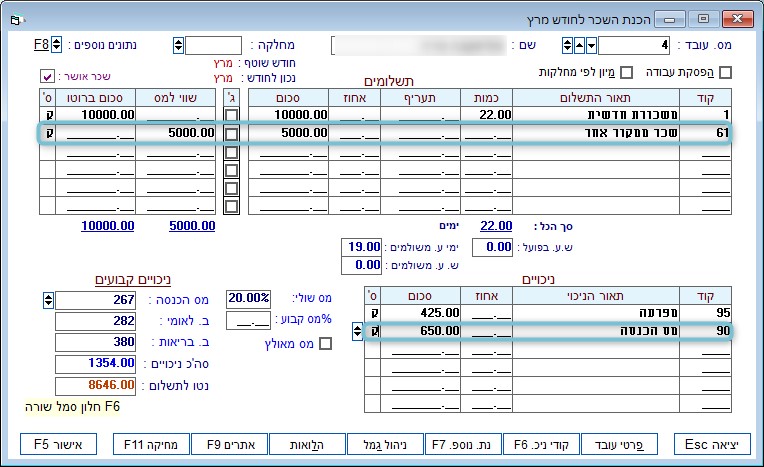The width and height of the screenshot is (764, 467).
Task: Check the ג' box for שכר ממקור אחר row
Action: 231,134
